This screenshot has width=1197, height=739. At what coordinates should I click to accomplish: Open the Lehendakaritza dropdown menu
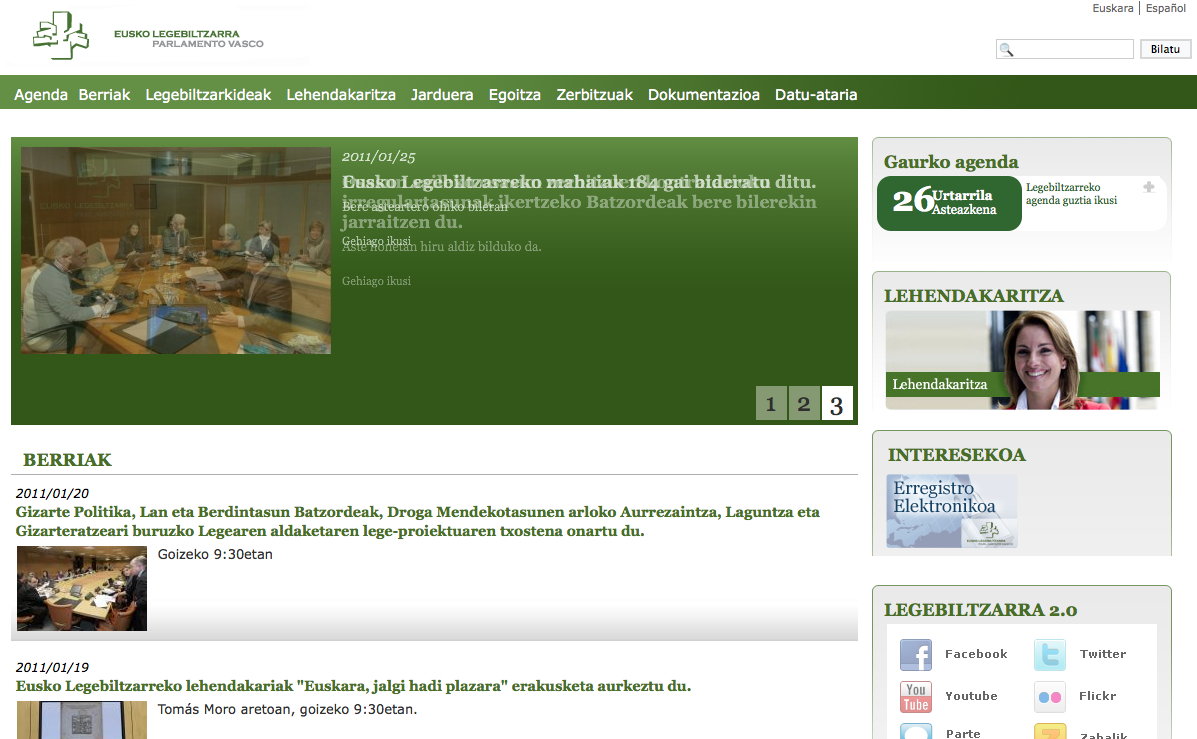point(345,94)
